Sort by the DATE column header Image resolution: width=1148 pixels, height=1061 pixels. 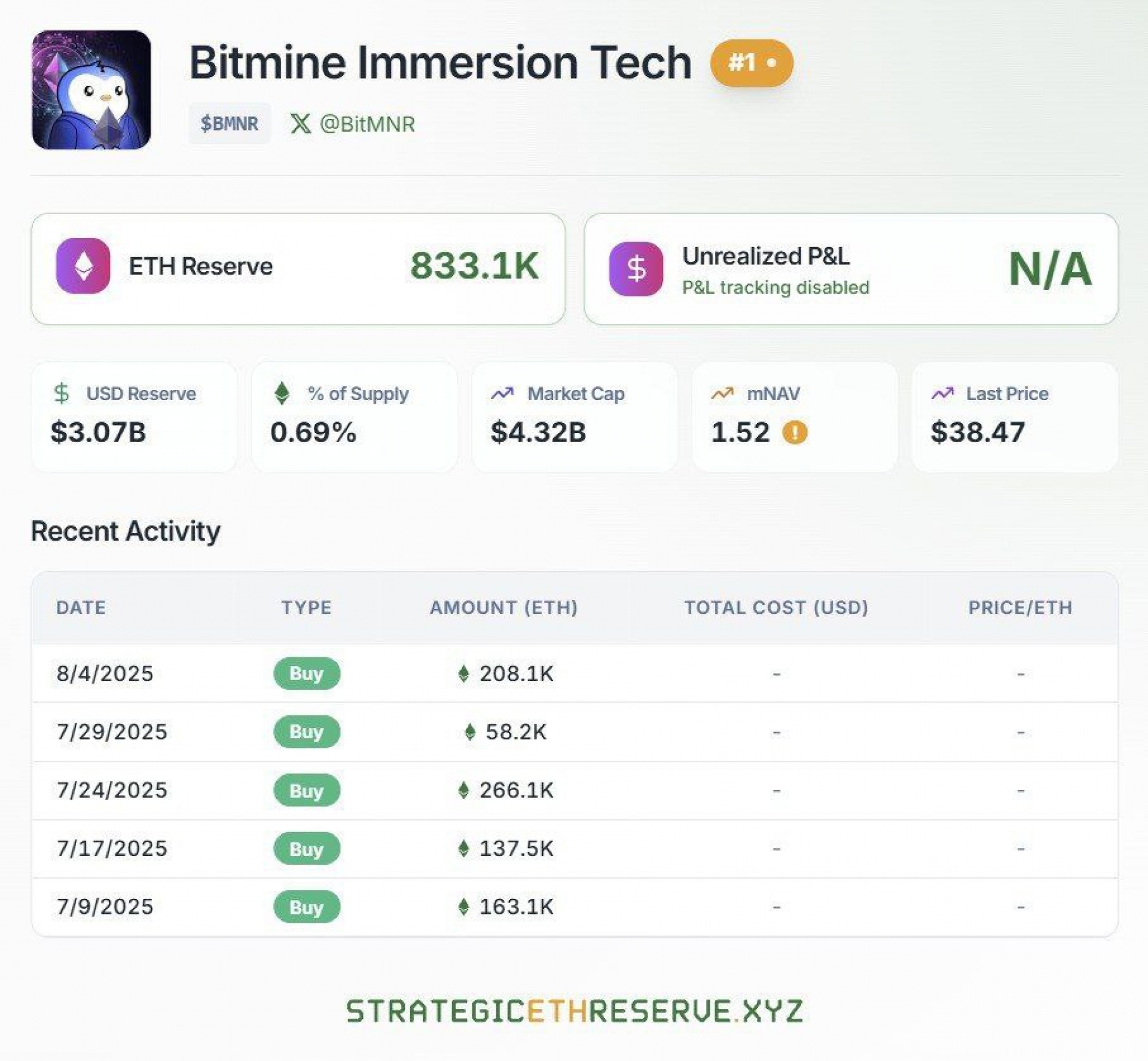81,608
